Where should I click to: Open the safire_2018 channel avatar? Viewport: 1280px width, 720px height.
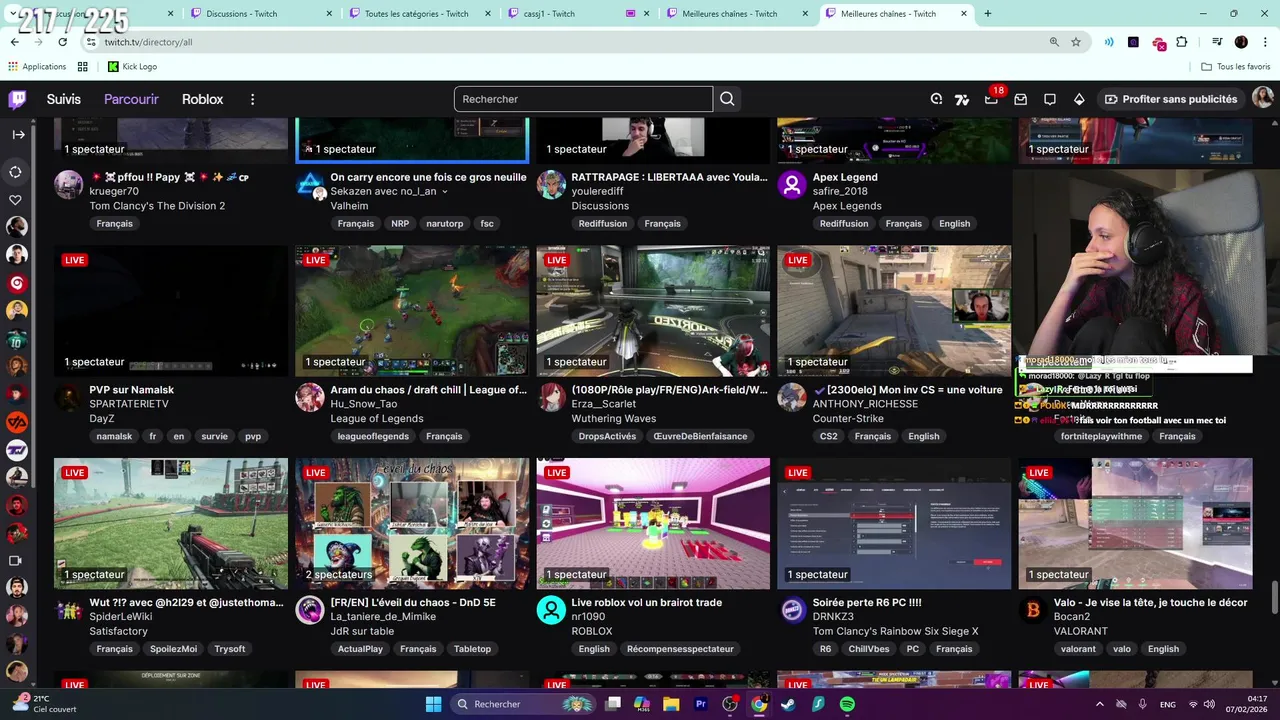(792, 185)
